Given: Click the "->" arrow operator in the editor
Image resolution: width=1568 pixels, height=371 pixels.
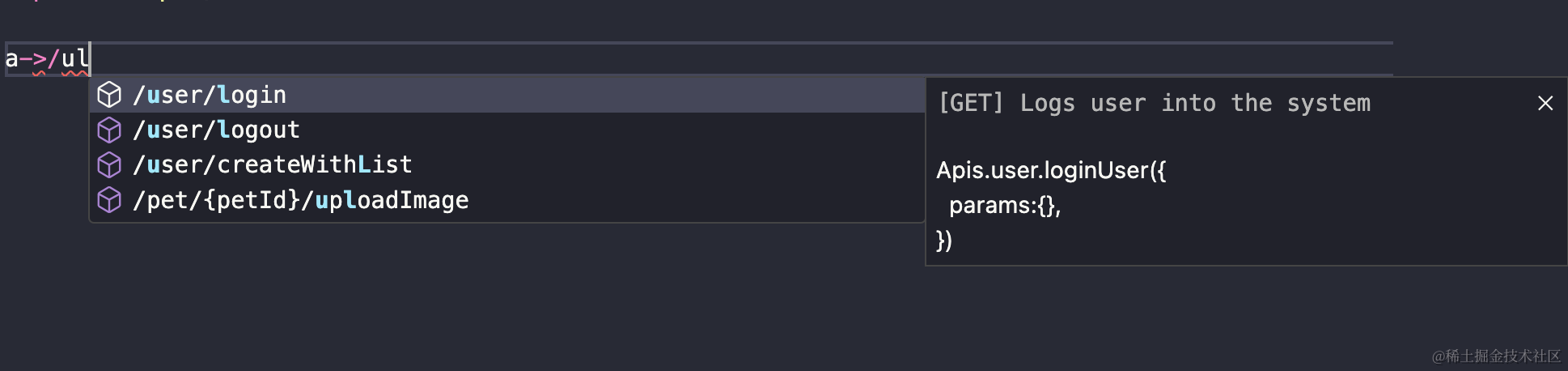Looking at the screenshot, I should coord(32,58).
